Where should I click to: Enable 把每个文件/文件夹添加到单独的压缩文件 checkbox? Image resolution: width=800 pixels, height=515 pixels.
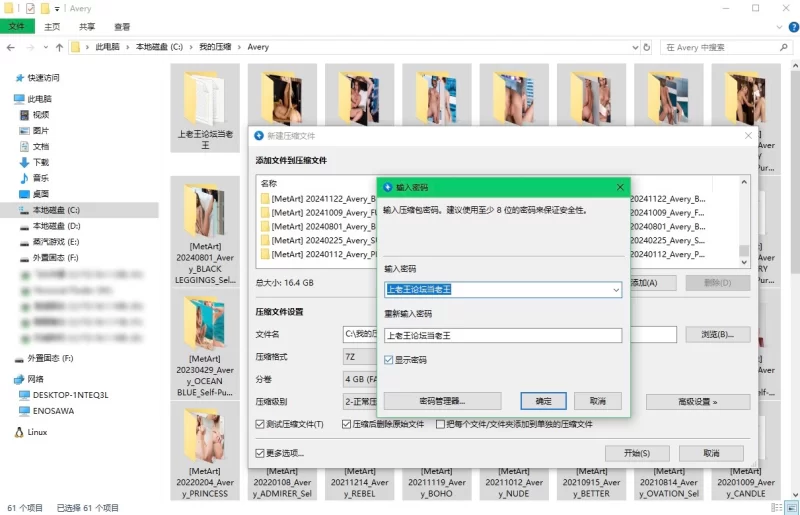coord(440,424)
